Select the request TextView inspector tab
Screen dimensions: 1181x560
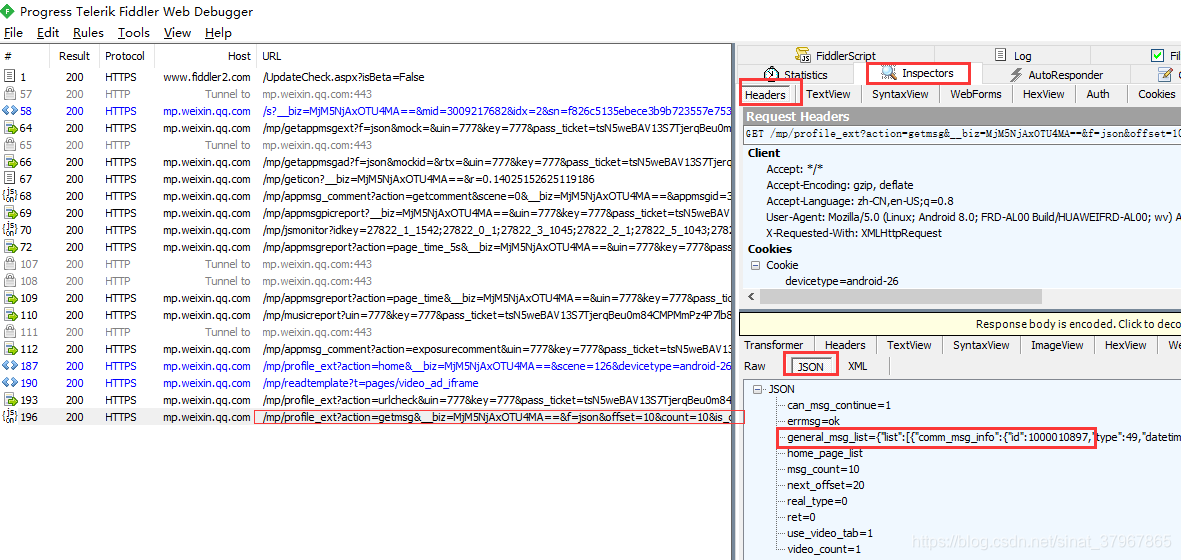pos(828,94)
